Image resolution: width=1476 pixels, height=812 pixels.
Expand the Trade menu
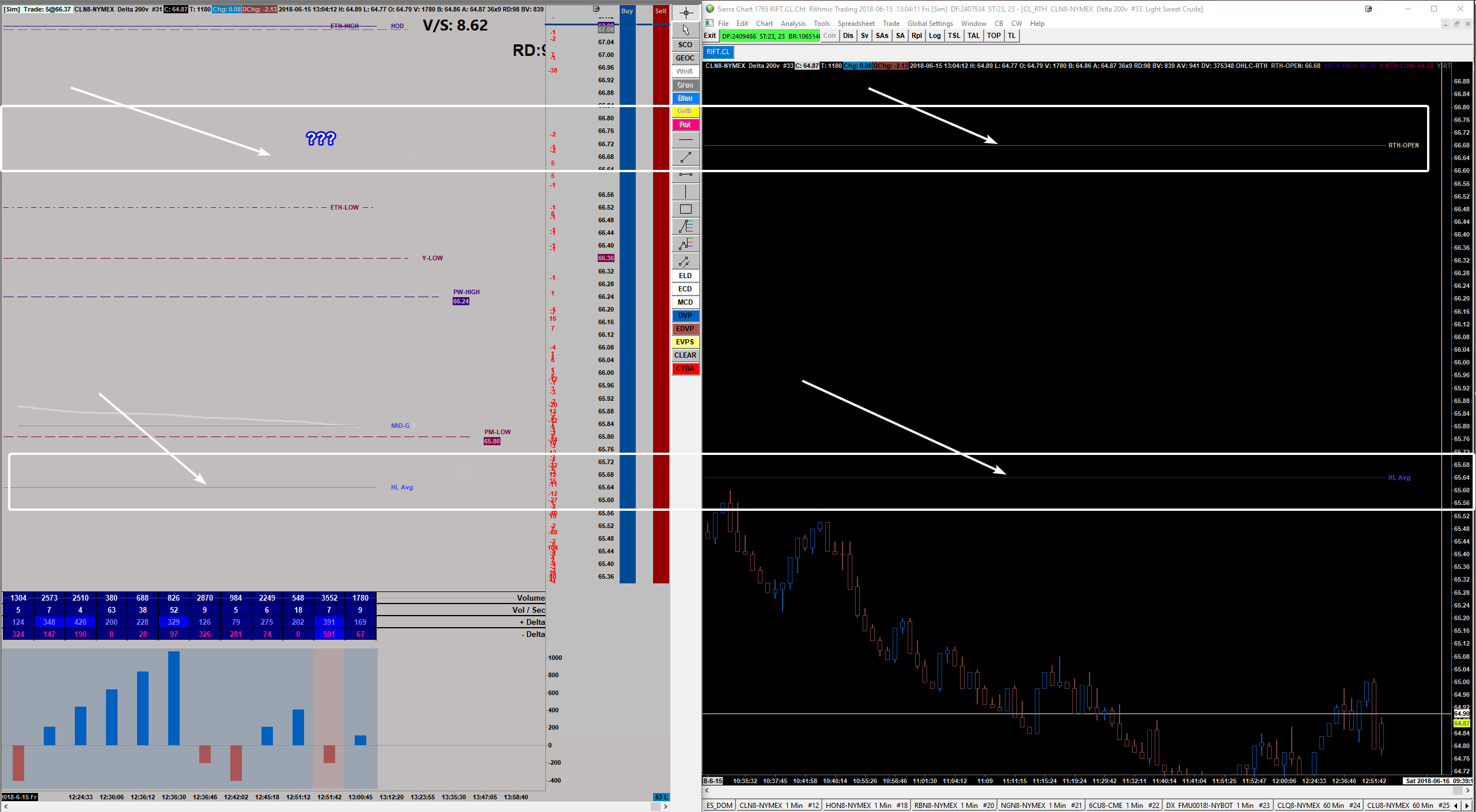coord(891,24)
